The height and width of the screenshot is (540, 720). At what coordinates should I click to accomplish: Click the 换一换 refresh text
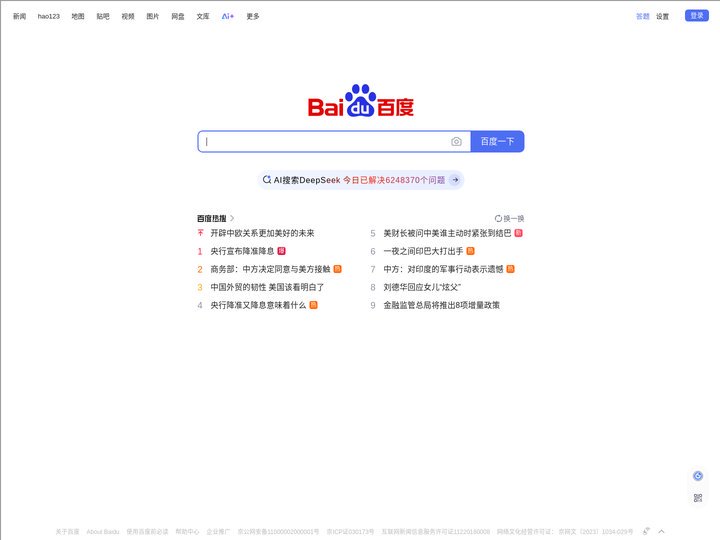(x=514, y=219)
